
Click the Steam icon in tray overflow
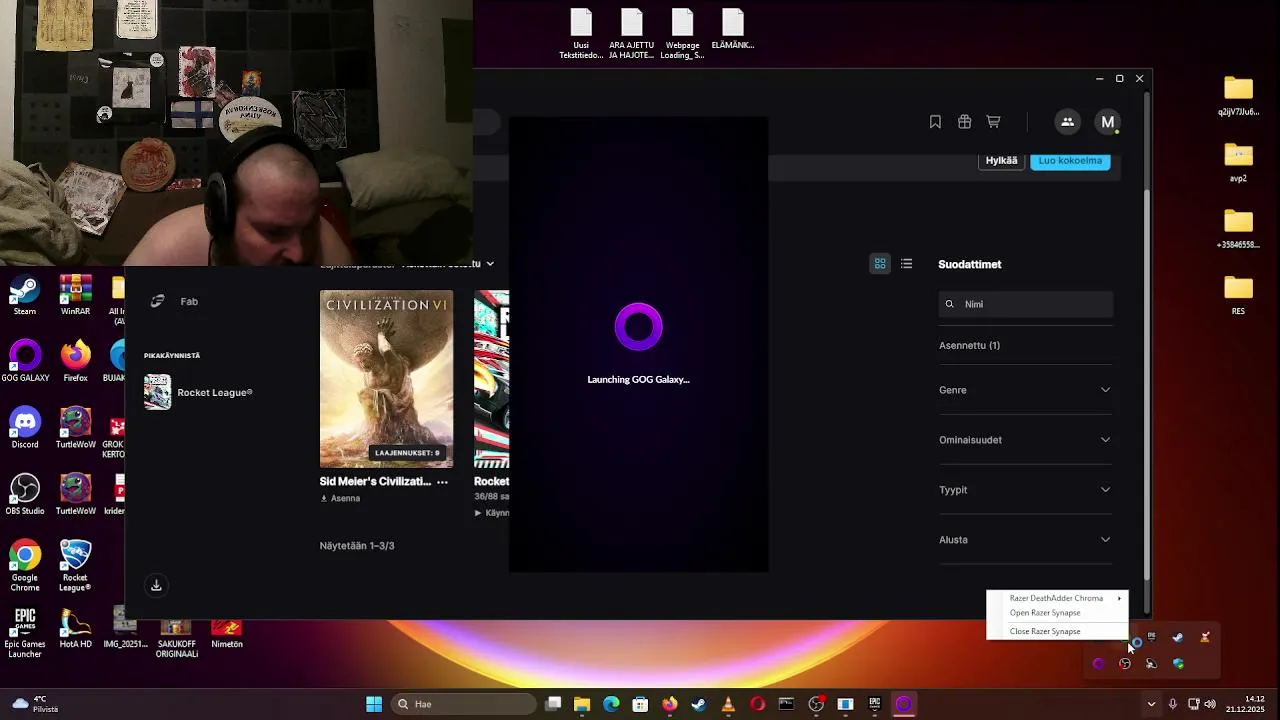pos(1177,637)
